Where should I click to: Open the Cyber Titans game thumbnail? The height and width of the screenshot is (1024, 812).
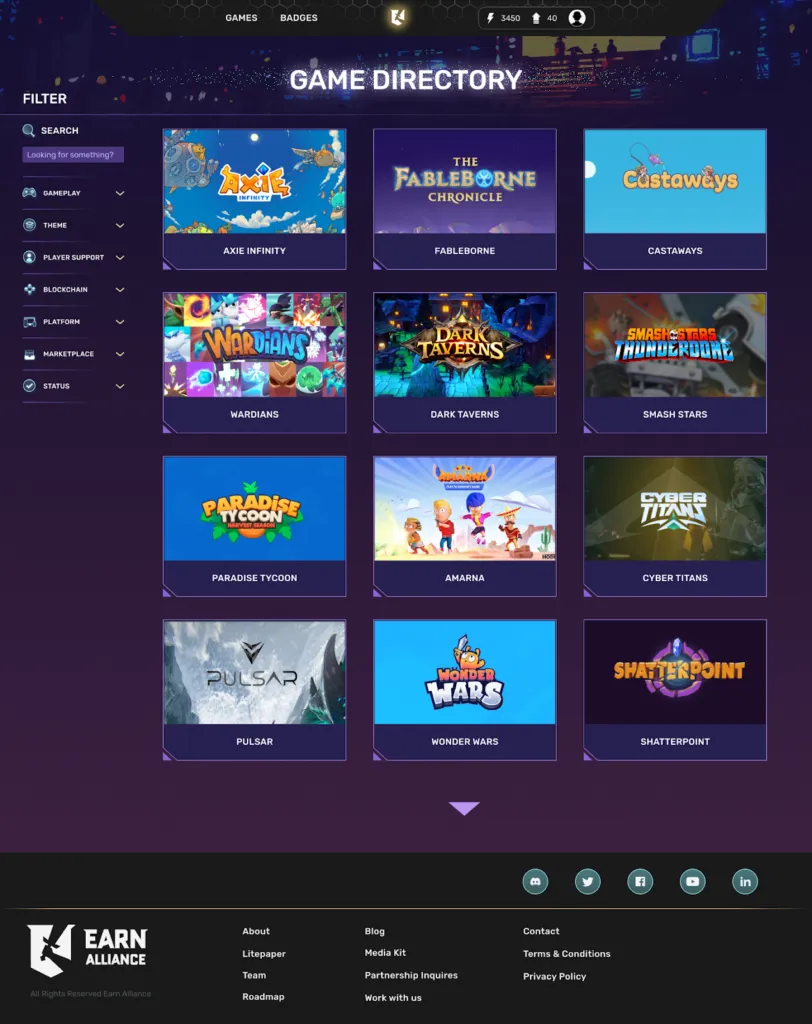[x=675, y=509]
